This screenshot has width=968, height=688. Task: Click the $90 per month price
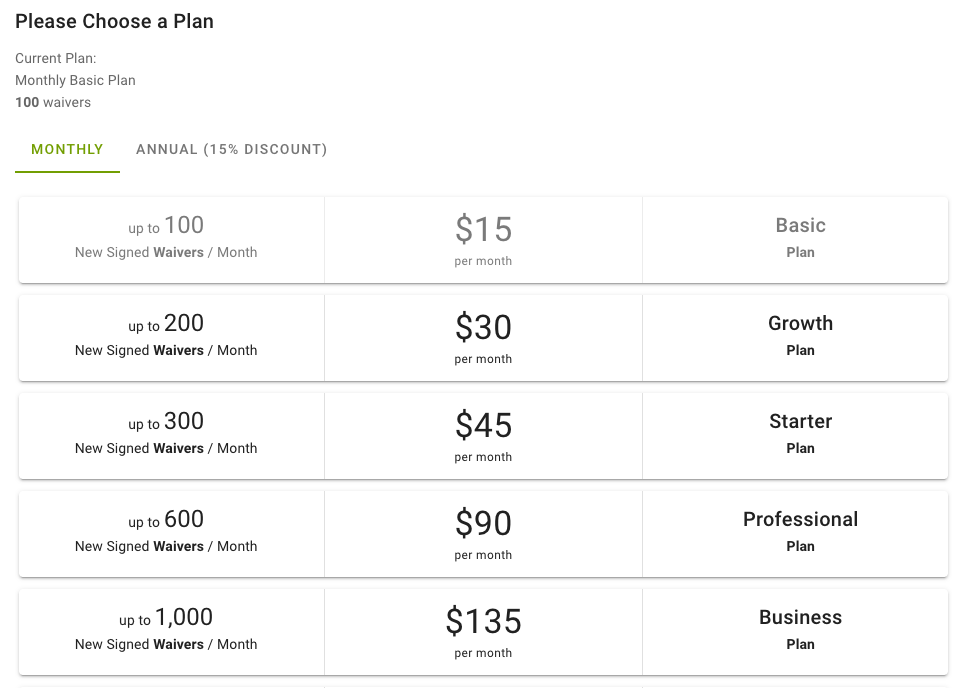point(483,534)
